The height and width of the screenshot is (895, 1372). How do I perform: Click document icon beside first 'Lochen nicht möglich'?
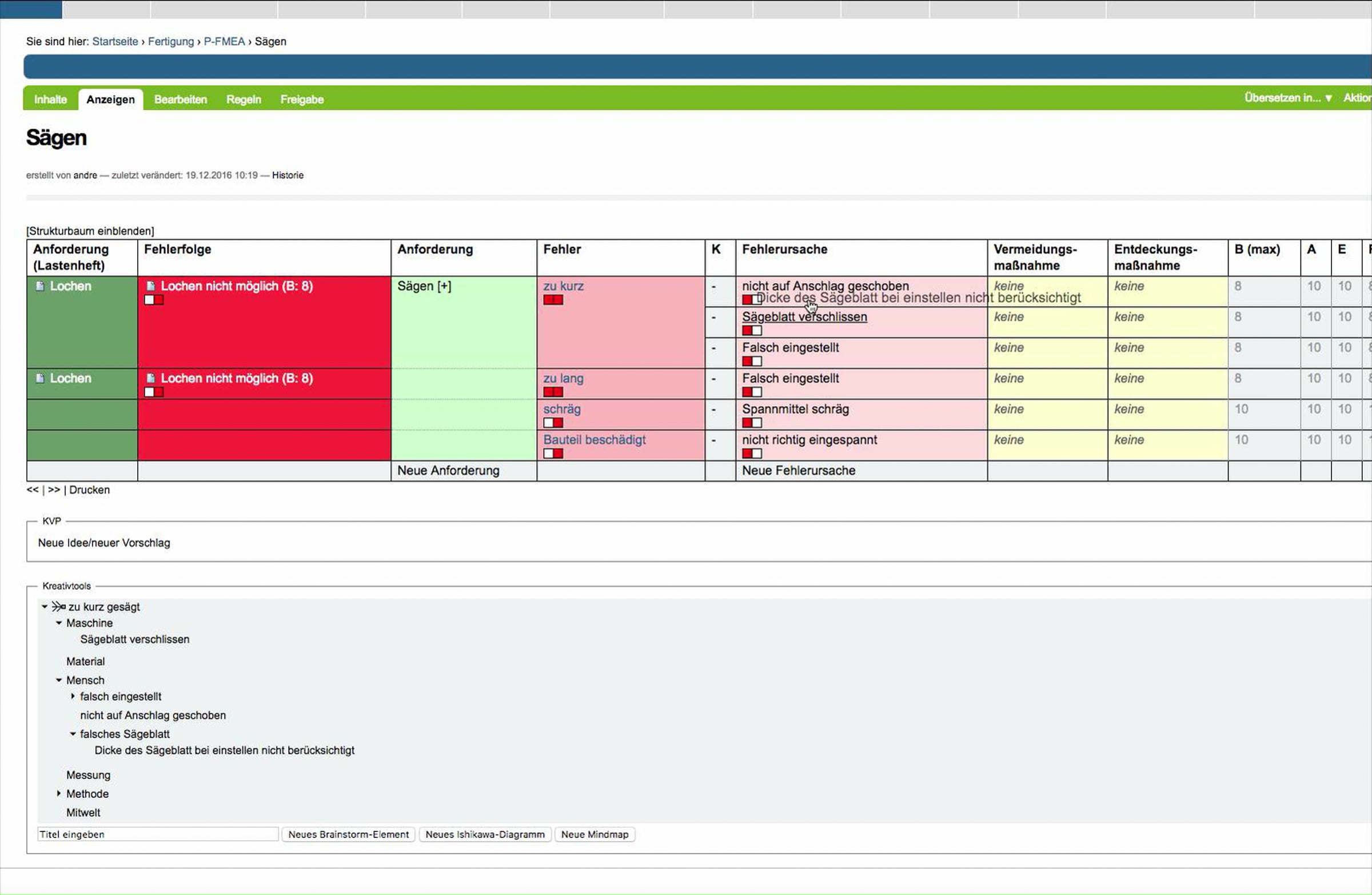pos(150,286)
